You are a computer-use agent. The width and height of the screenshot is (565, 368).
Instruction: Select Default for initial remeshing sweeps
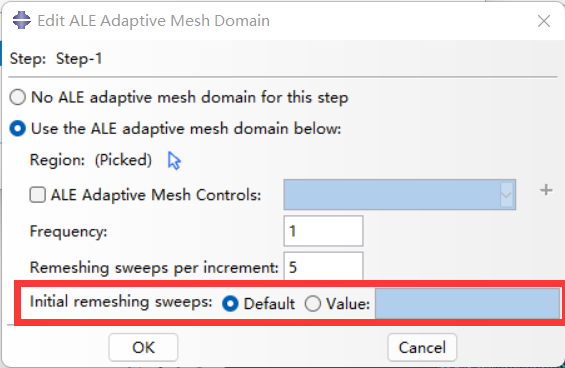pos(230,303)
